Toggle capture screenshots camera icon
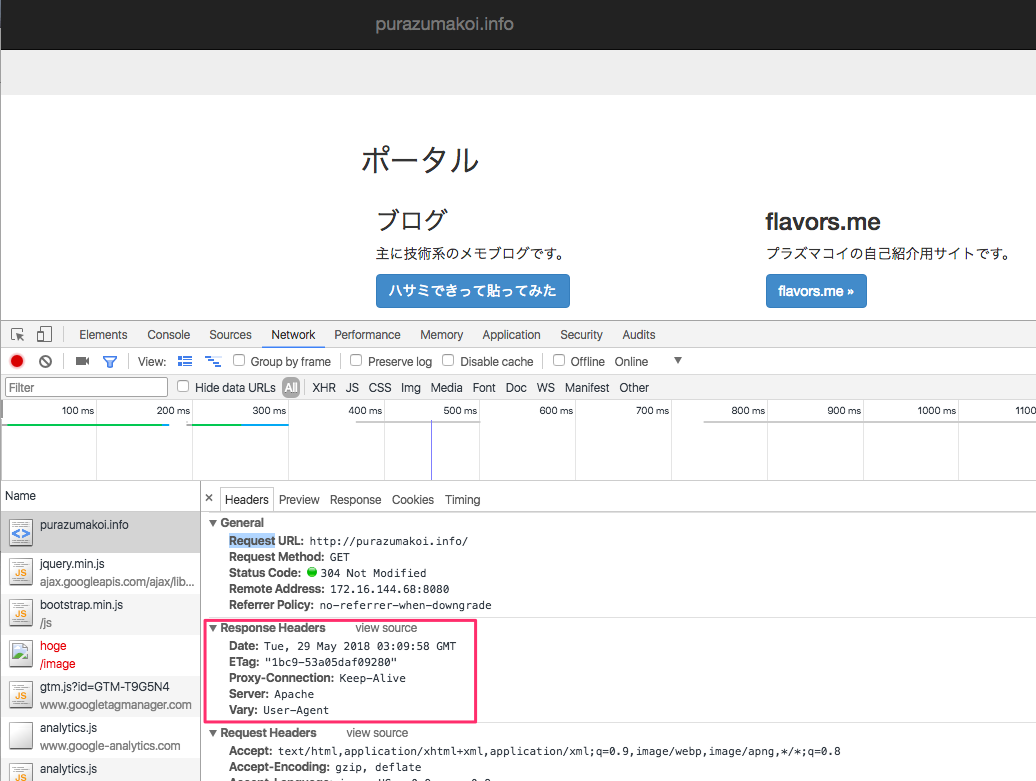This screenshot has height=781, width=1036. click(x=83, y=361)
